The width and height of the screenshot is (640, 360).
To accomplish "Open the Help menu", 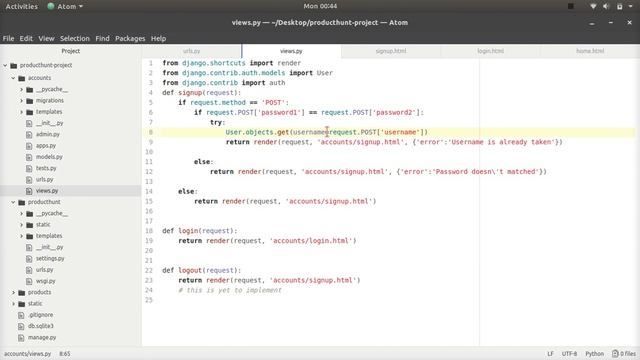I will click(x=158, y=38).
